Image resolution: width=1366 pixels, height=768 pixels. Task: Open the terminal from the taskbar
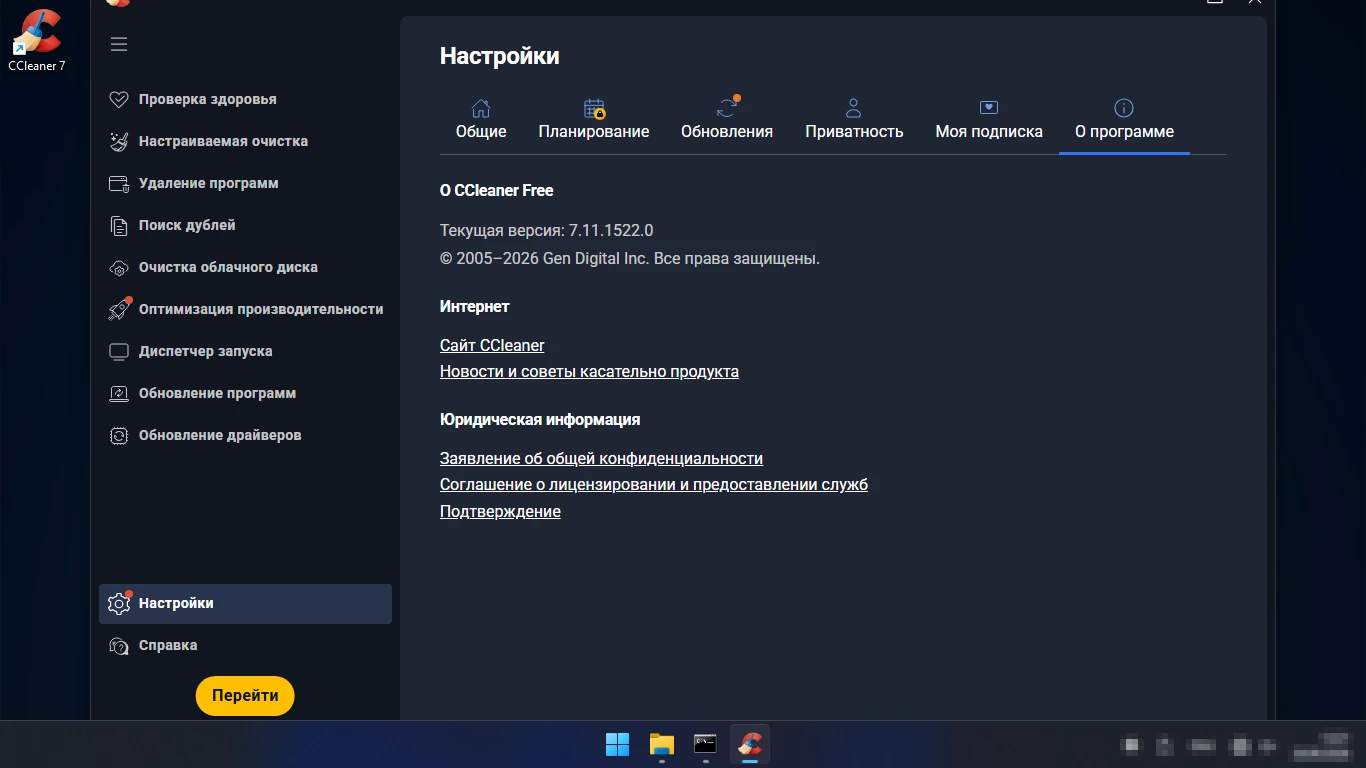tap(706, 744)
